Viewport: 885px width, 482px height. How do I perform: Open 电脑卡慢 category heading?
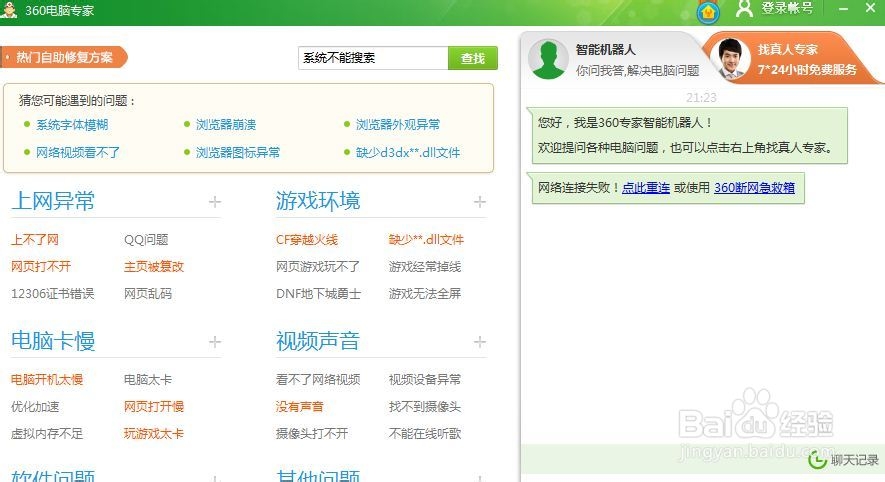click(53, 341)
